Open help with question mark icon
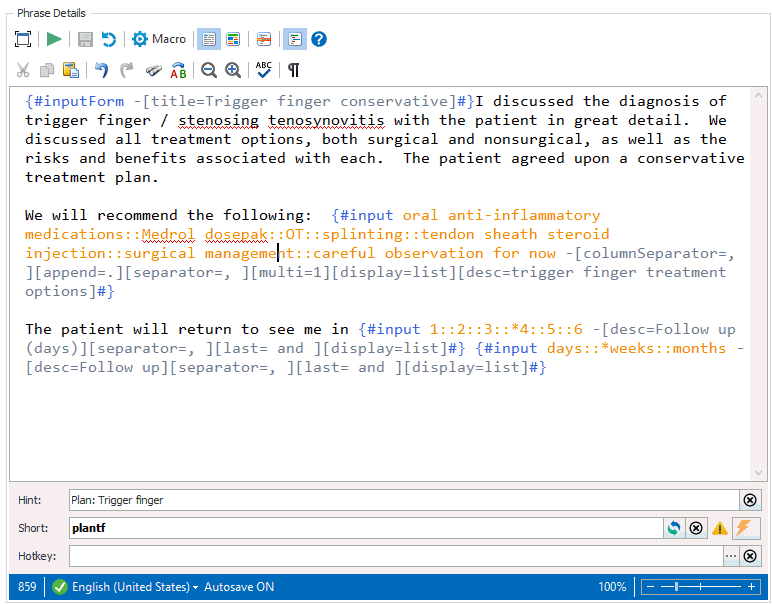 point(319,39)
